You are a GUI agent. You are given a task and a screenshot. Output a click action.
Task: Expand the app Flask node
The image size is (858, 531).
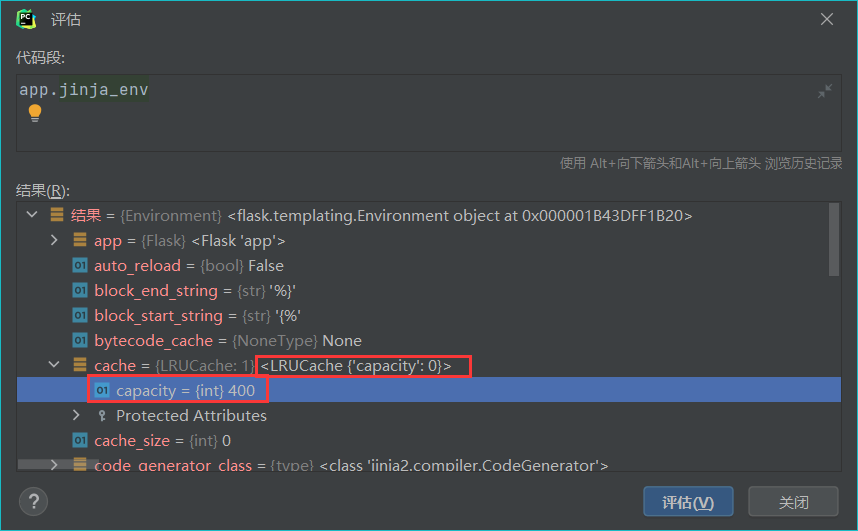click(x=55, y=241)
